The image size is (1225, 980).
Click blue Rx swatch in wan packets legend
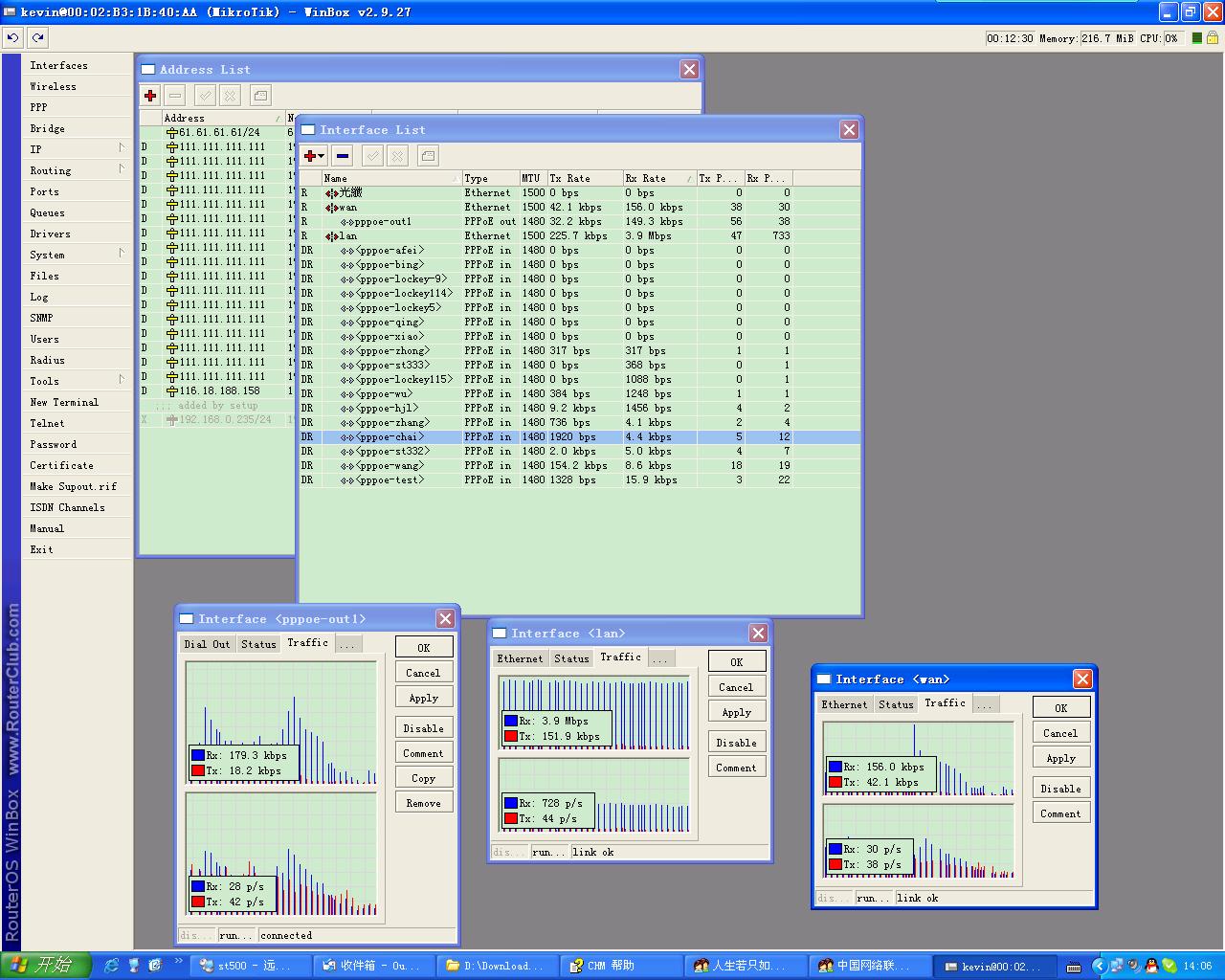pyautogui.click(x=835, y=849)
